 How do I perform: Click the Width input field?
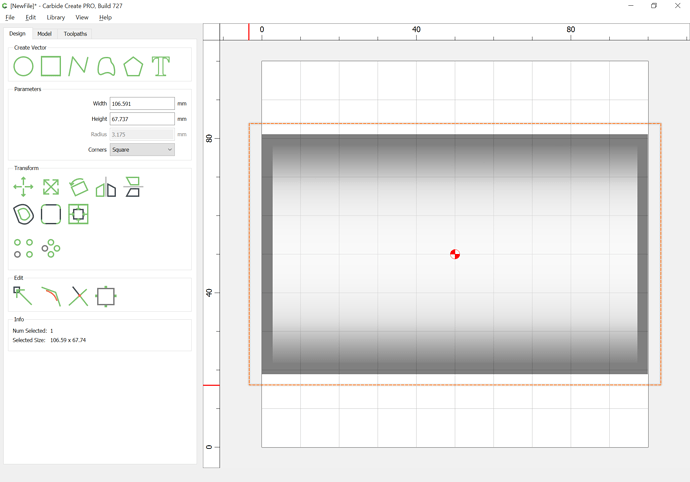click(142, 103)
